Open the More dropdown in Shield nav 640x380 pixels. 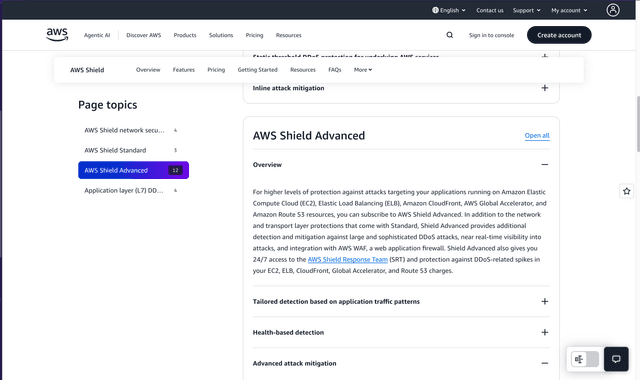pyautogui.click(x=363, y=70)
